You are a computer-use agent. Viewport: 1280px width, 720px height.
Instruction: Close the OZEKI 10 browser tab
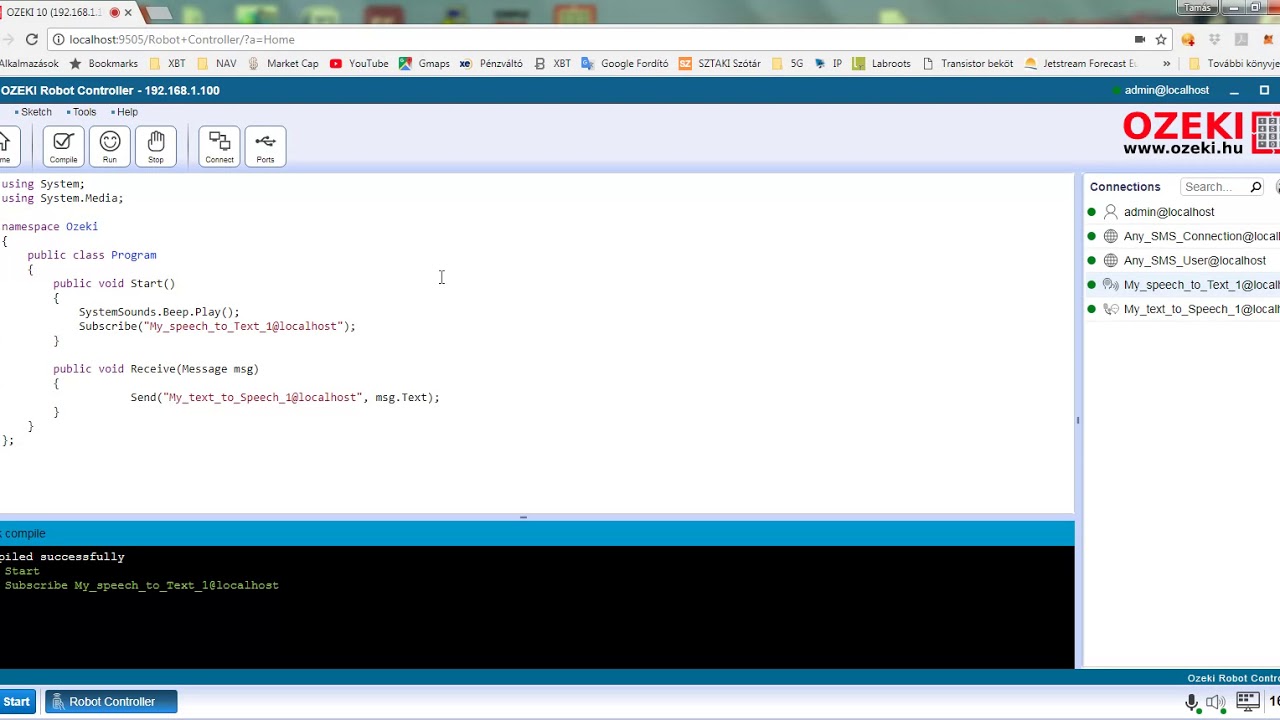coord(128,13)
